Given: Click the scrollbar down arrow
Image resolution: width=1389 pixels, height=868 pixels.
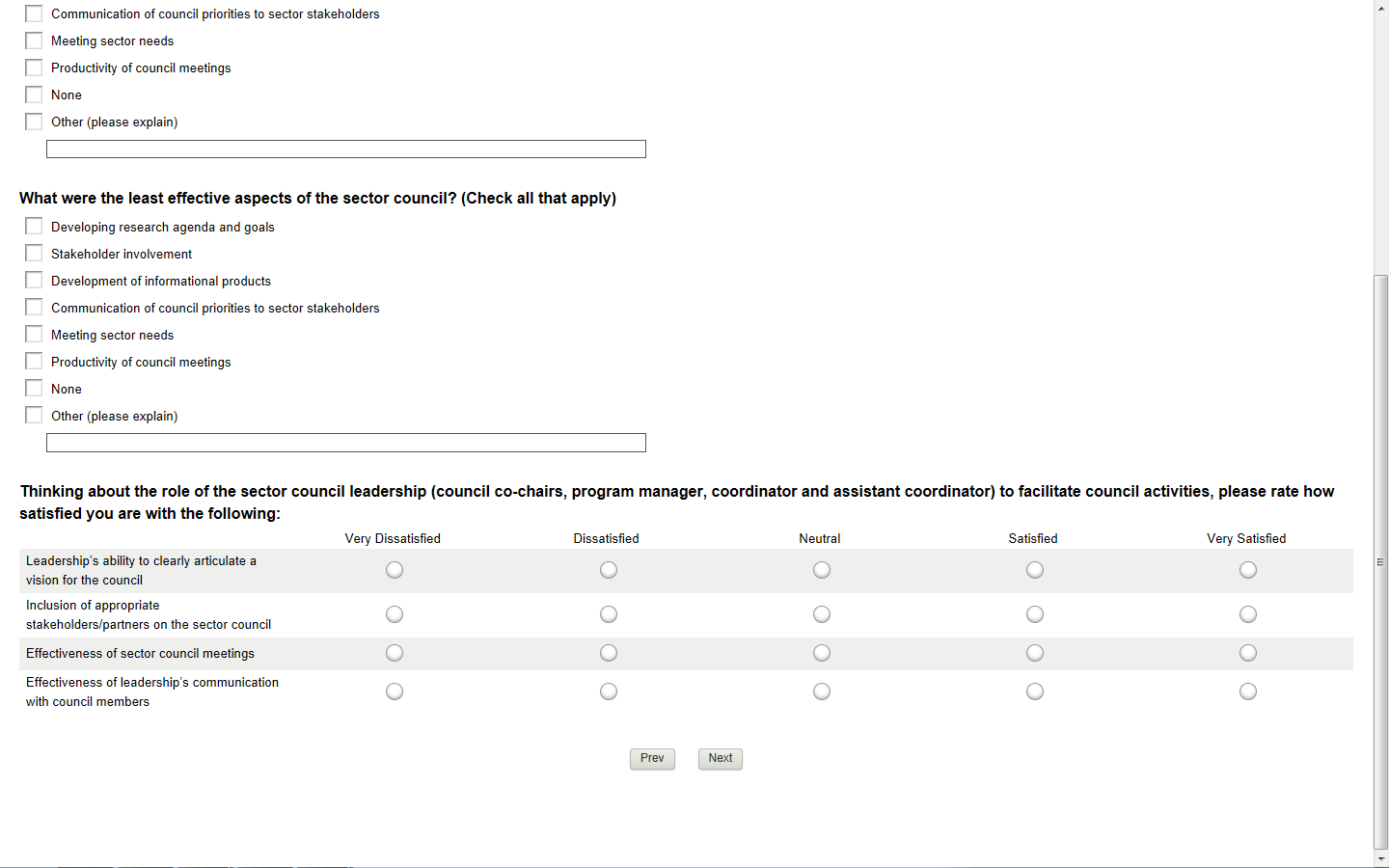Looking at the screenshot, I should [1381, 858].
